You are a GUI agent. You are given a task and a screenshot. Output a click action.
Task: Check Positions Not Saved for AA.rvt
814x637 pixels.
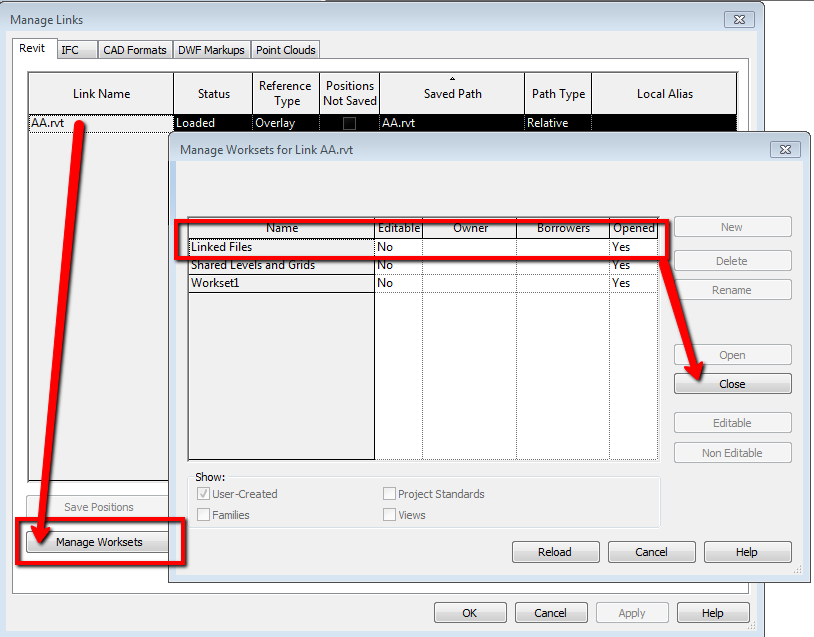point(349,122)
